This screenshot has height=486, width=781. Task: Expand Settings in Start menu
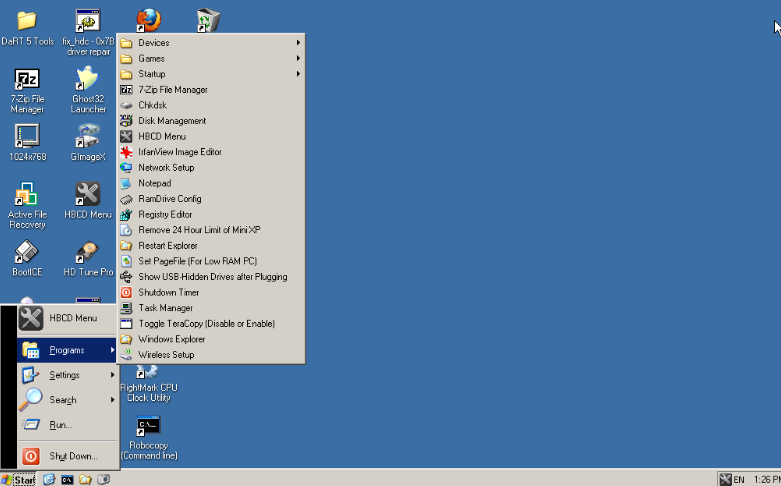pos(67,375)
